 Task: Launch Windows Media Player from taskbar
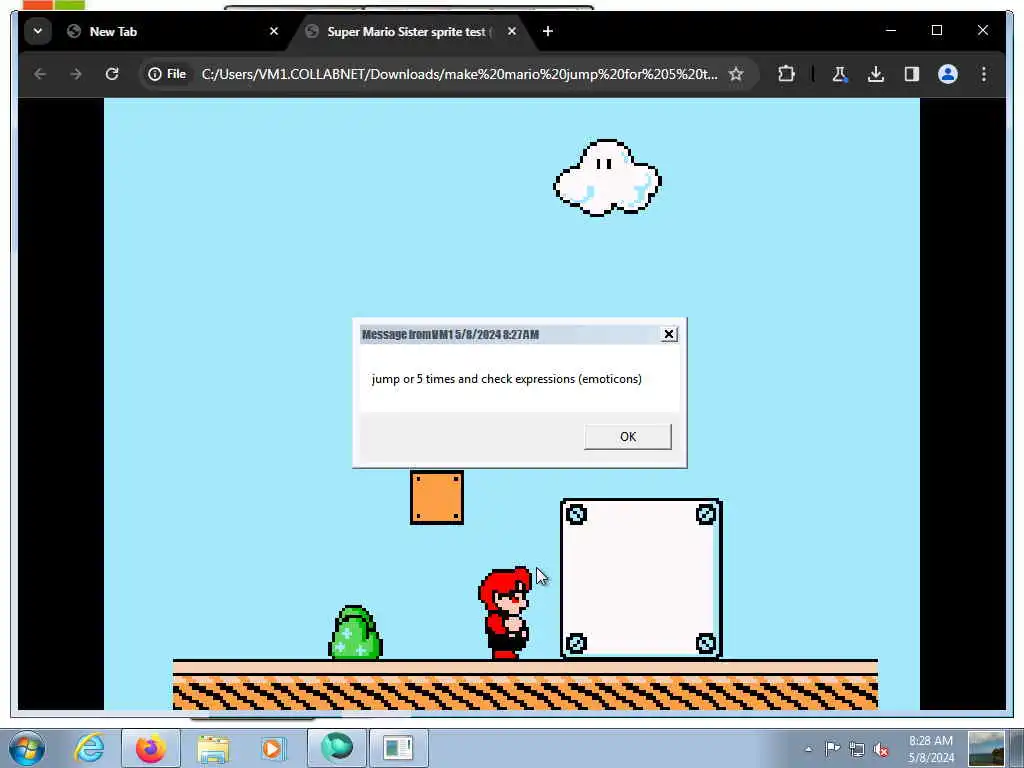274,748
